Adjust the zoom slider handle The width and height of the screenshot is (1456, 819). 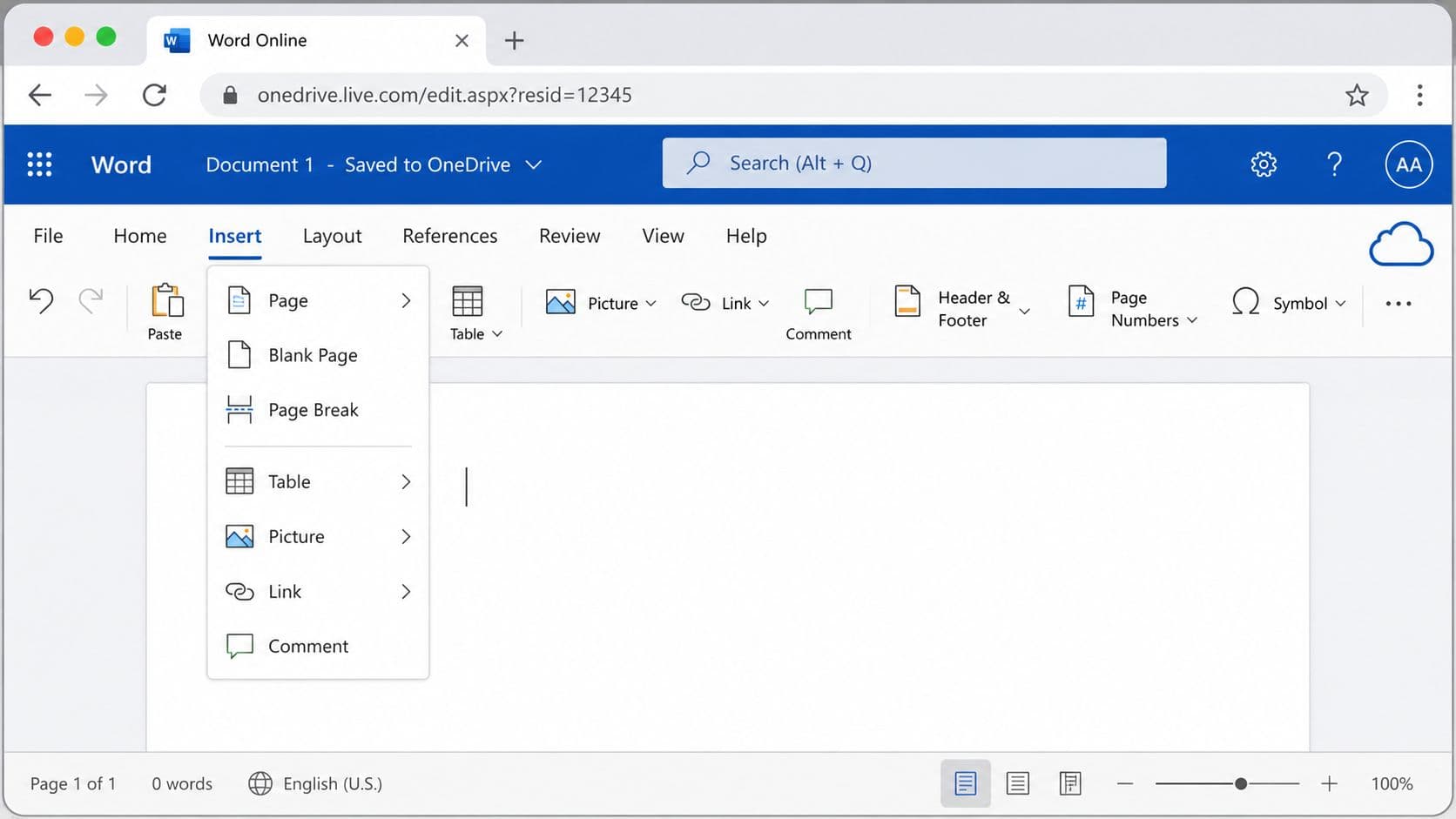pyautogui.click(x=1241, y=784)
